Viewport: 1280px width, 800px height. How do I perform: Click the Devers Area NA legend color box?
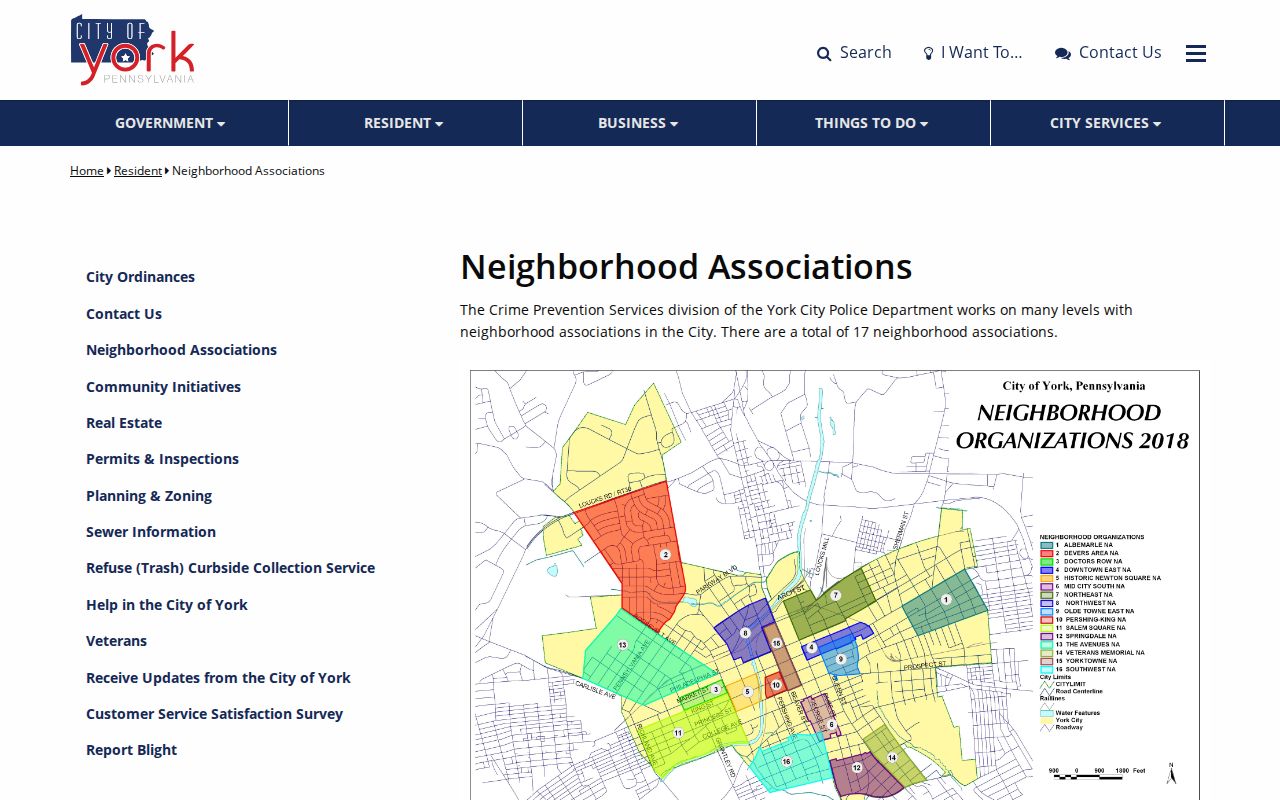tap(1046, 553)
